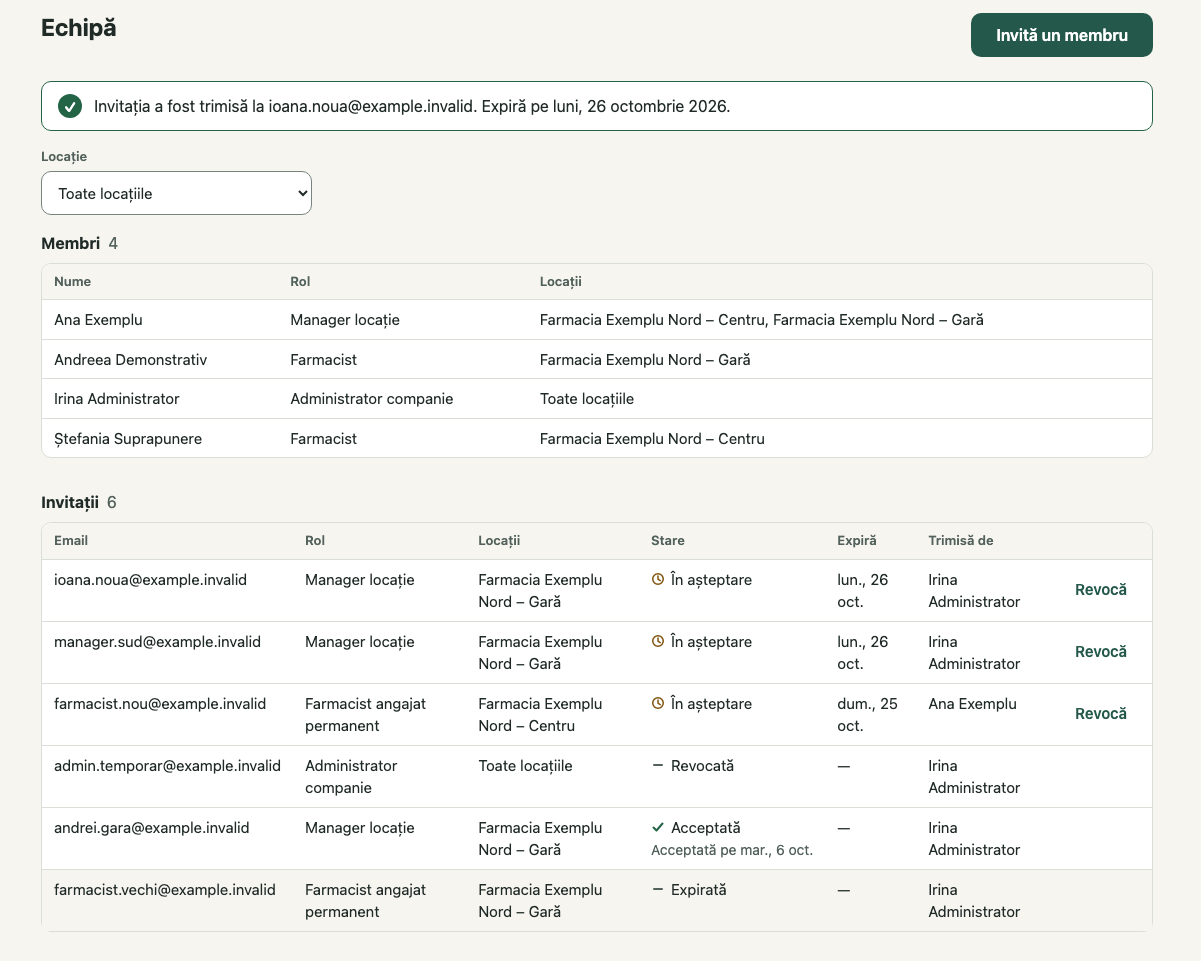
Task: Click the green success checkmark icon
Action: click(70, 106)
